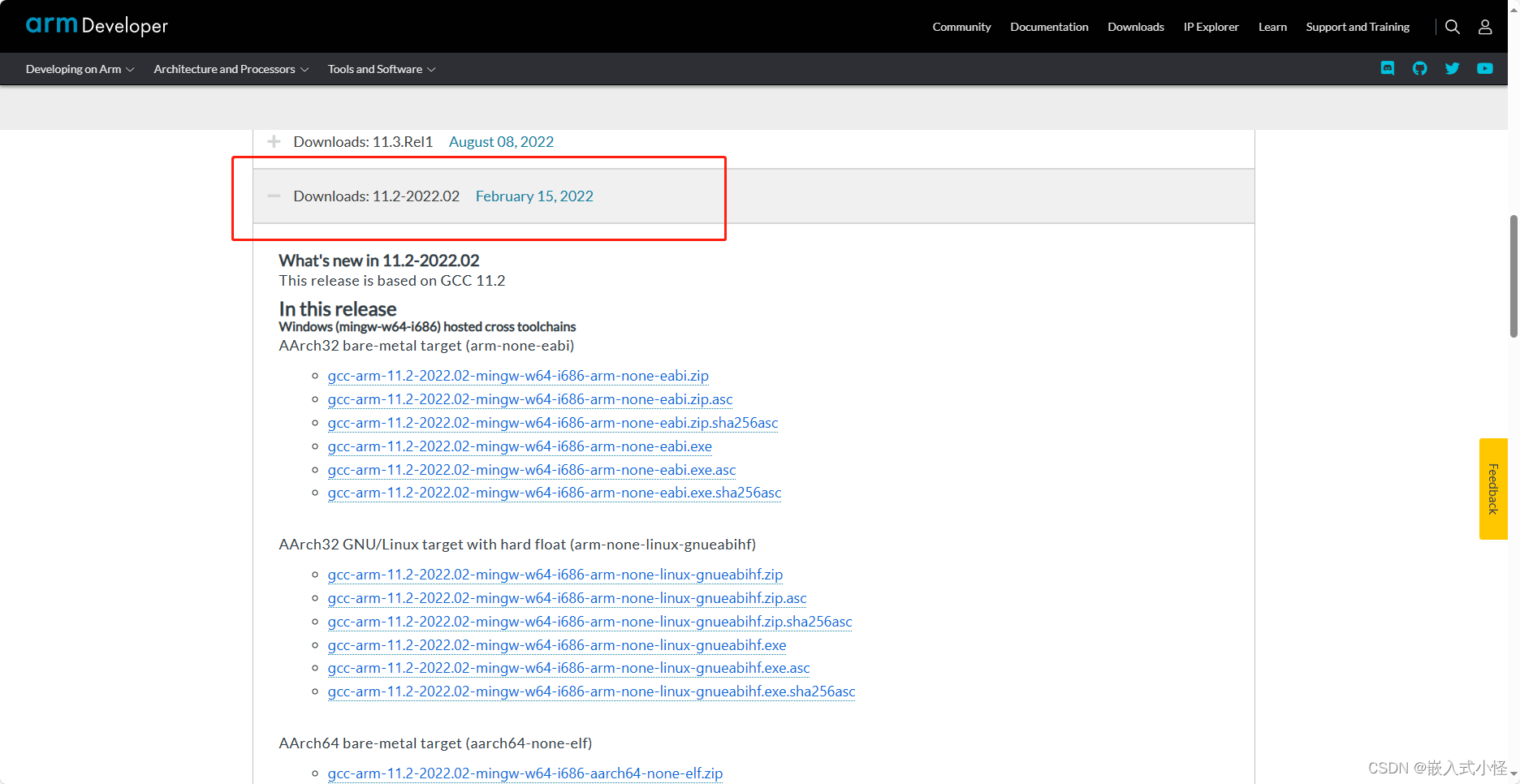Open the Arm community chat icon
1520x784 pixels.
coord(1388,68)
